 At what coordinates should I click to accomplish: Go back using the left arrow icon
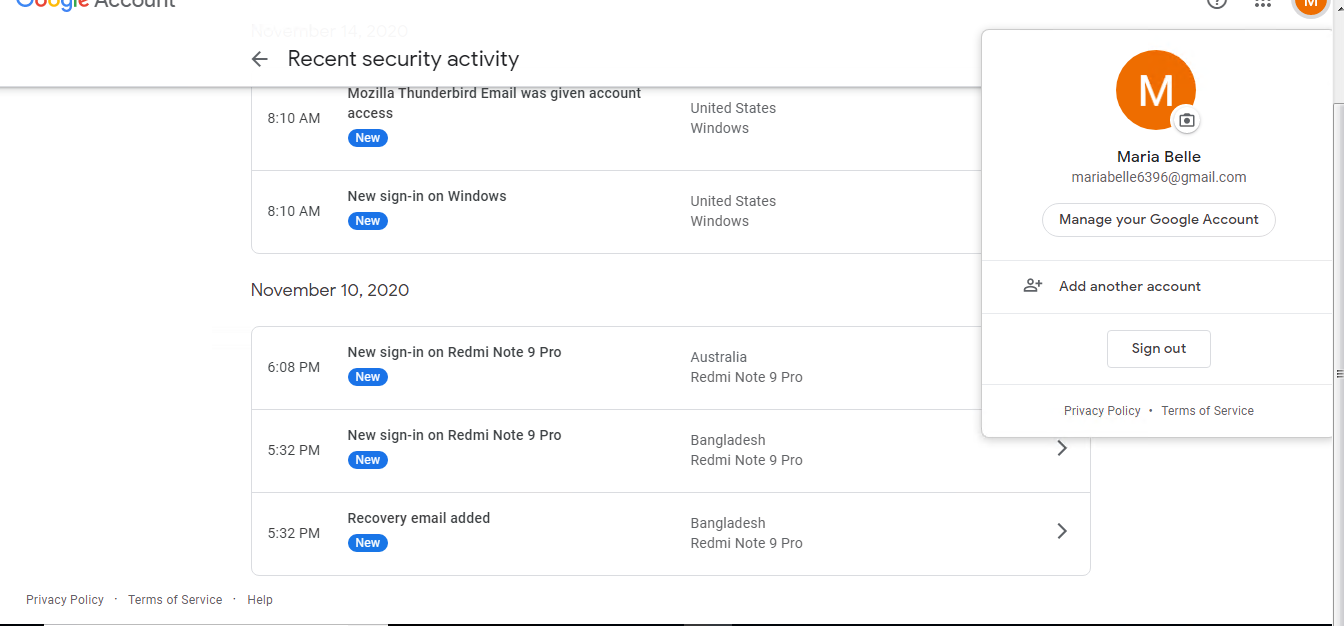click(260, 59)
